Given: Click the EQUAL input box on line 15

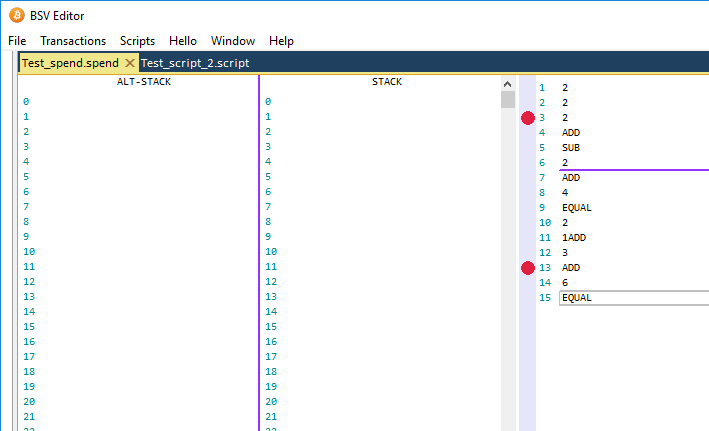Looking at the screenshot, I should pyautogui.click(x=634, y=298).
